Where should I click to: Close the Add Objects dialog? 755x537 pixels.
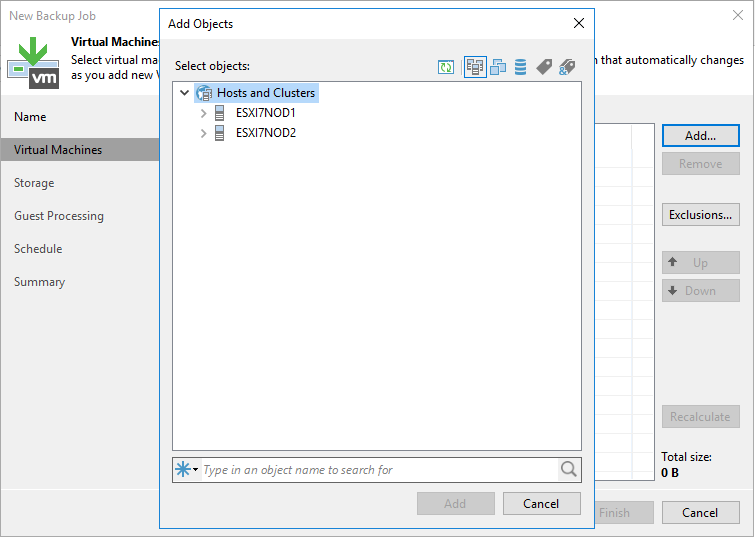tap(578, 23)
